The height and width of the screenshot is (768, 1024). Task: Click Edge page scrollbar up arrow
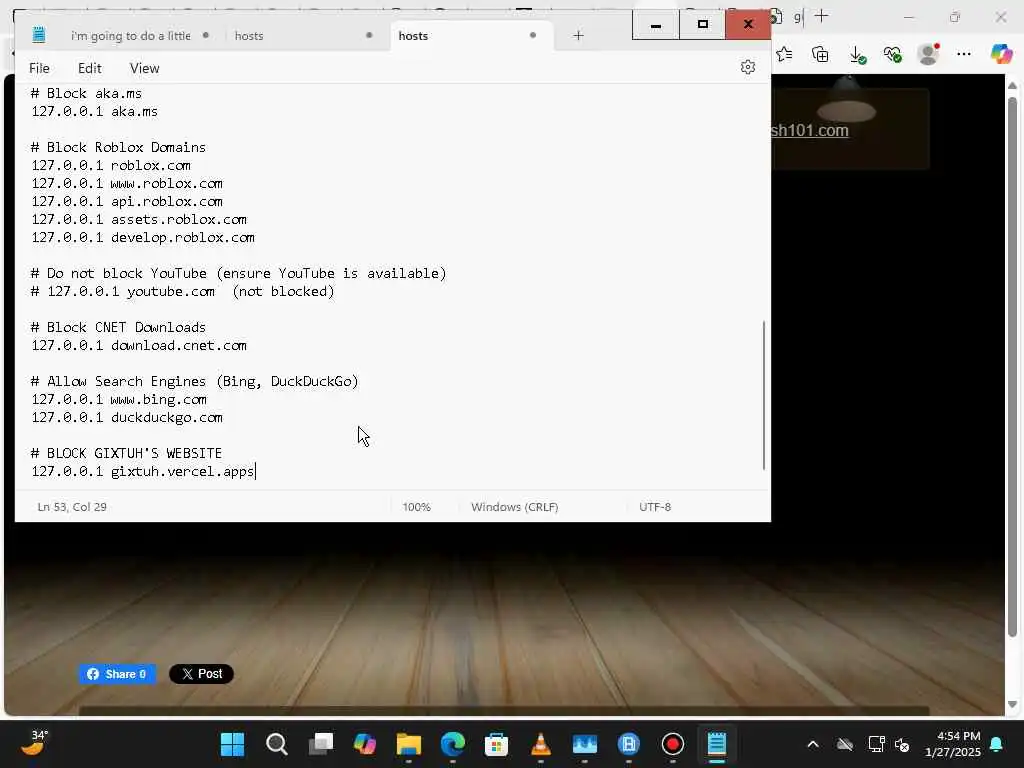pyautogui.click(x=1012, y=86)
